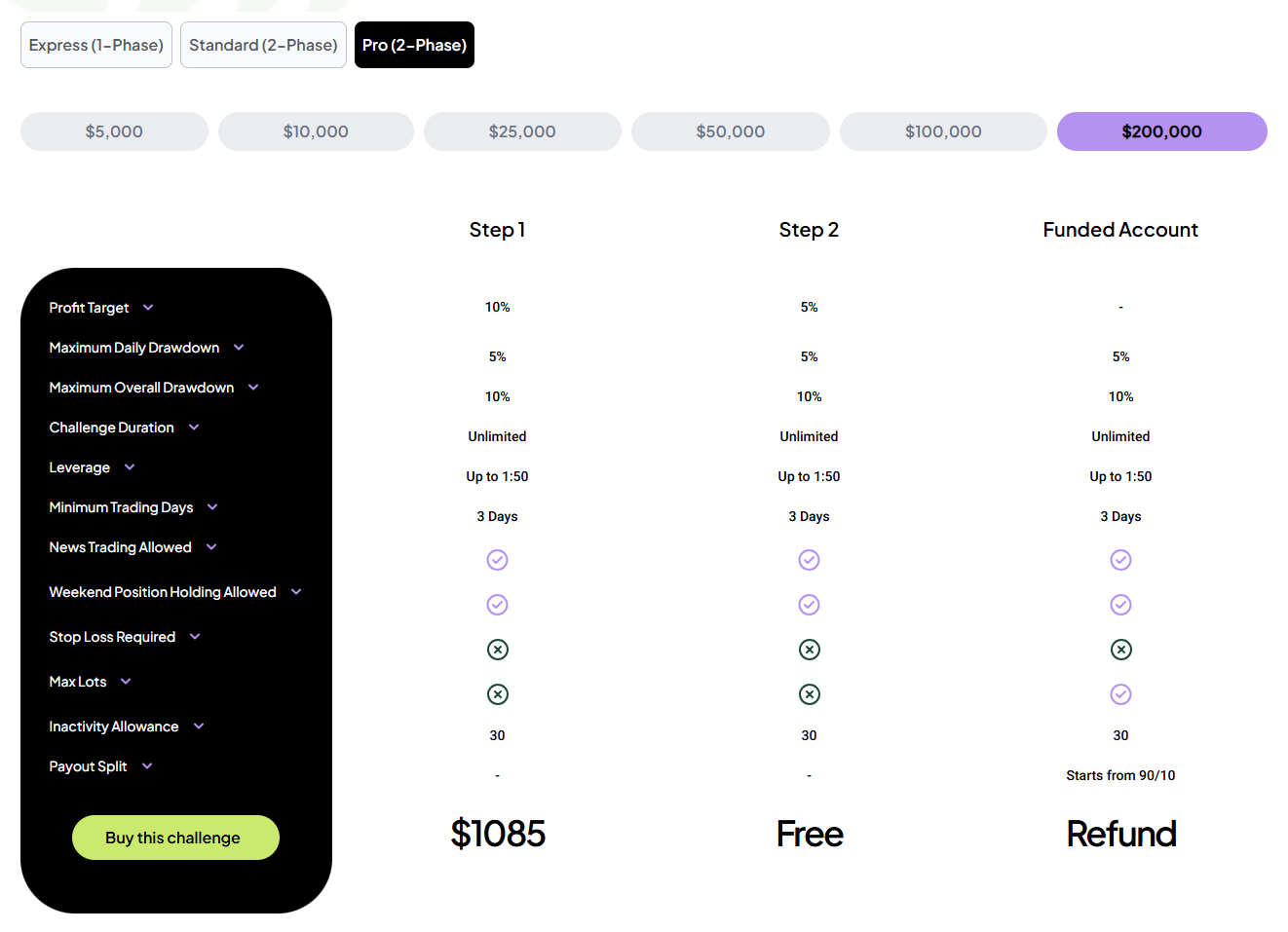Switch to Standard (2-Phase) tab

coord(263,45)
